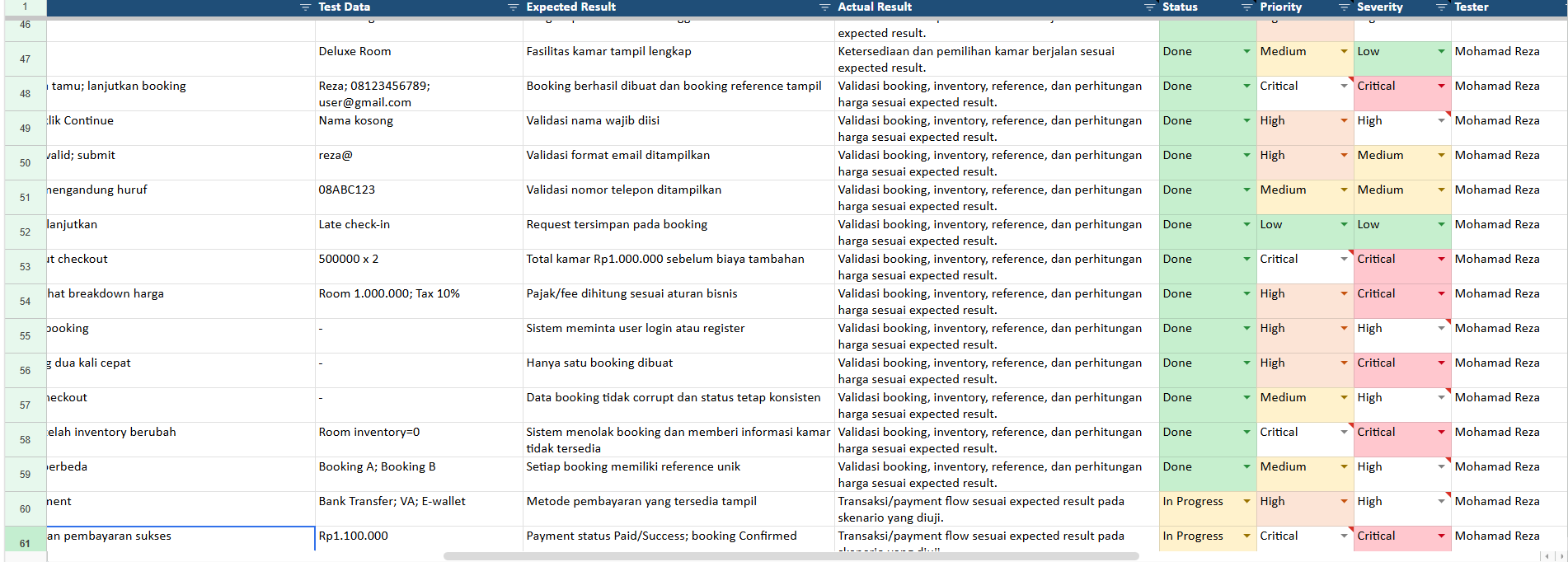Select 'Sistem meminta user login atau register' cell

pyautogui.click(x=678, y=336)
